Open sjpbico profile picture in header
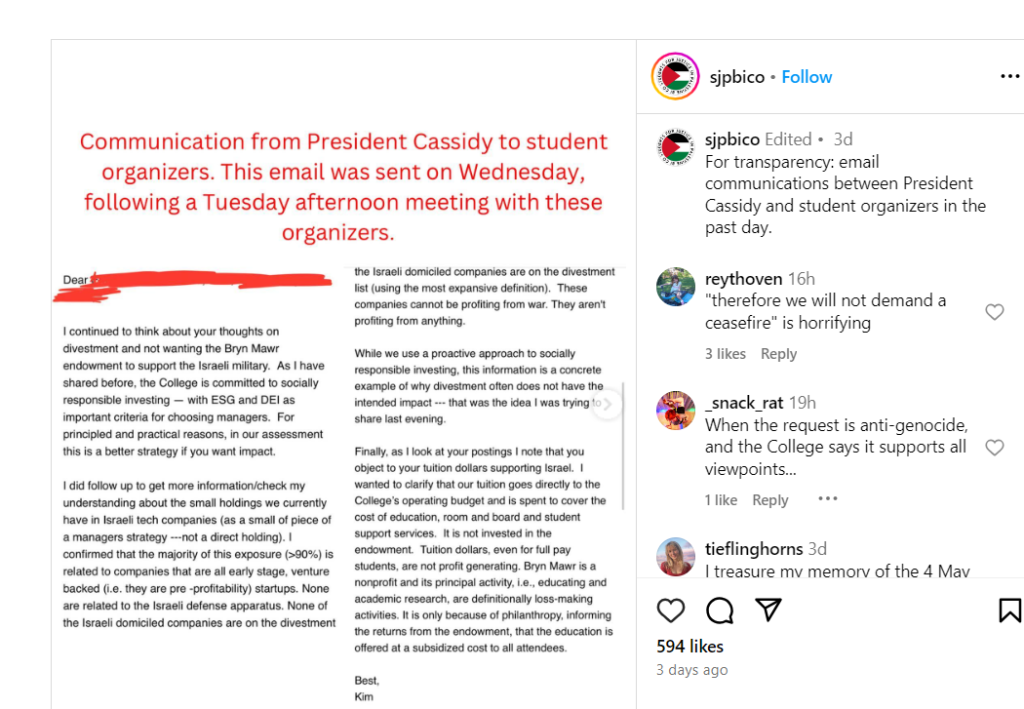Viewport: 1024px width, 709px height. (x=675, y=76)
